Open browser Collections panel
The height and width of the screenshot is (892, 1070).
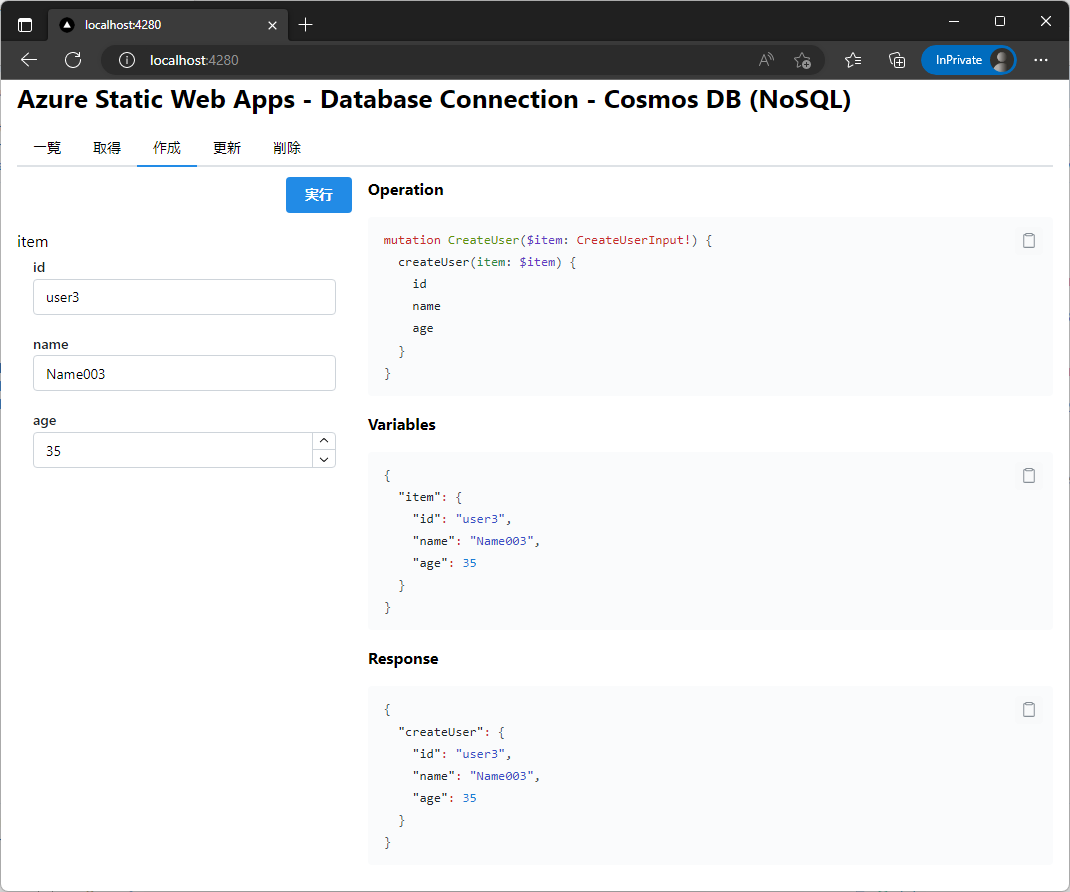click(x=897, y=60)
